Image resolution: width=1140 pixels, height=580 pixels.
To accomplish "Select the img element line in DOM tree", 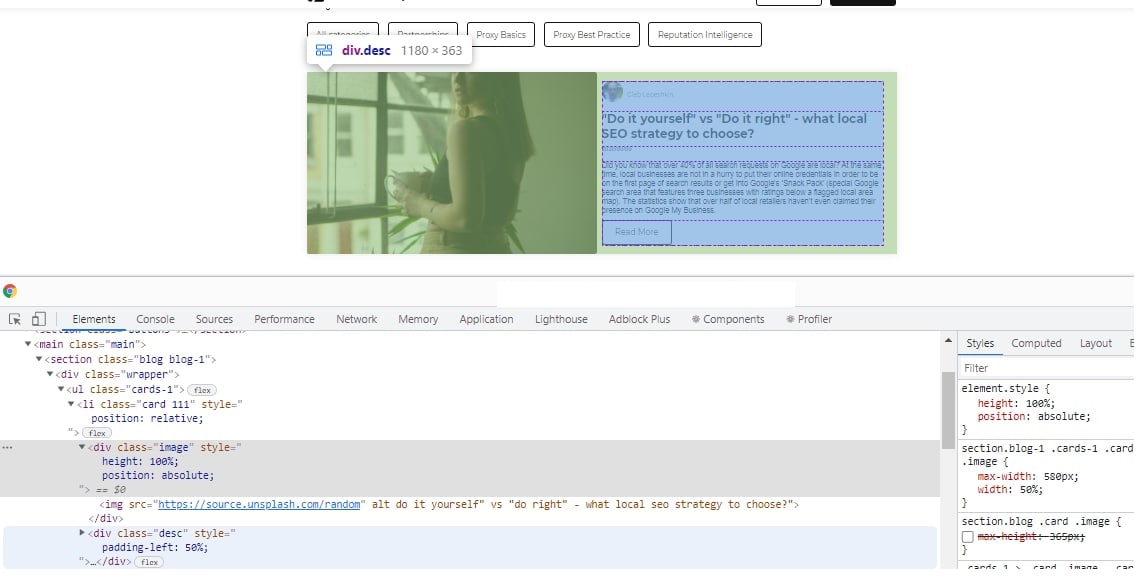I will [449, 504].
